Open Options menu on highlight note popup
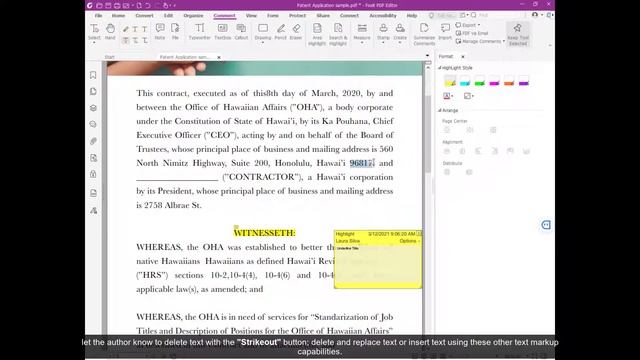640x360 pixels. pos(409,241)
